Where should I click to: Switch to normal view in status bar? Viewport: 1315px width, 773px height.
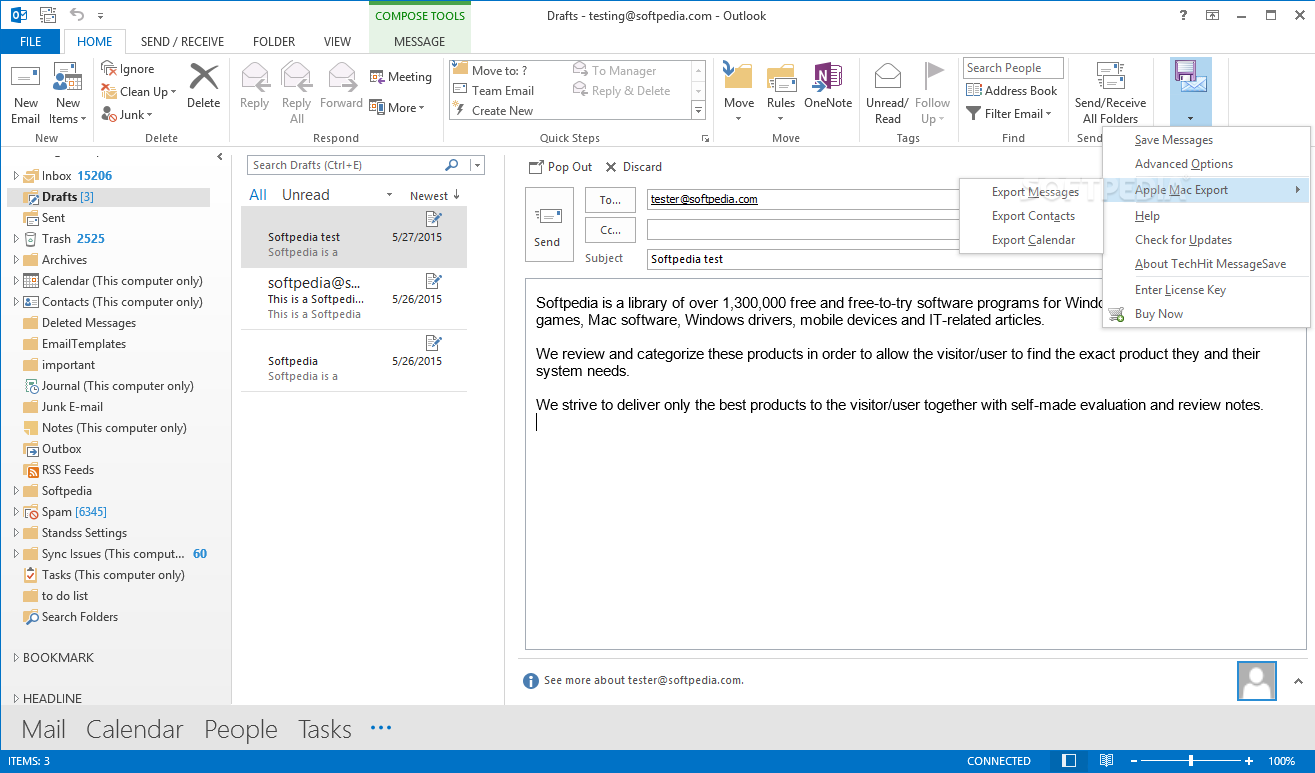1071,761
